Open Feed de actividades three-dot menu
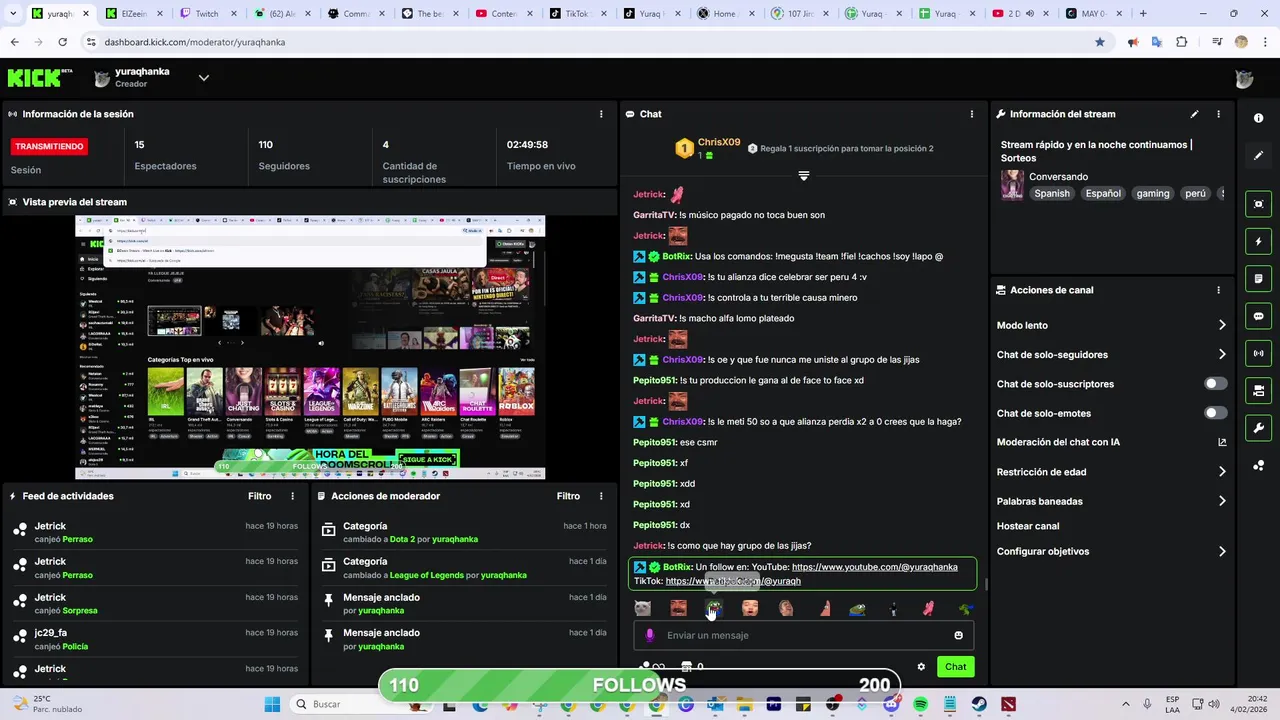 pos(293,496)
